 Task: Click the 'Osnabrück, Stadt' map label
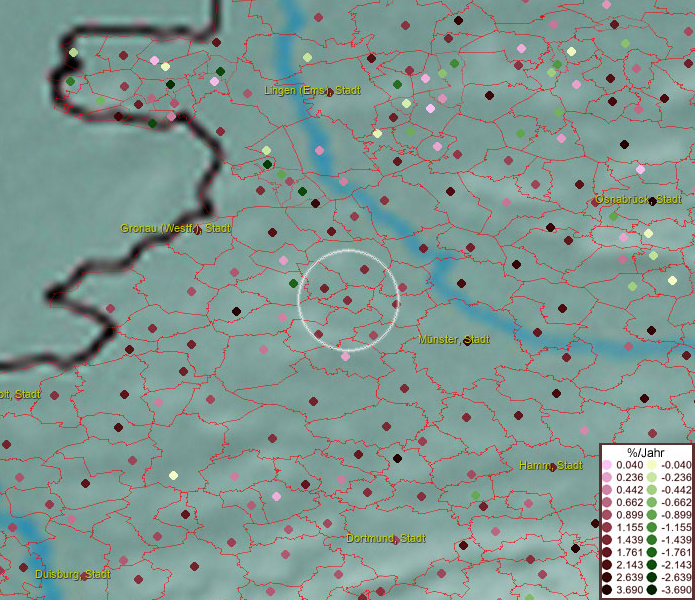(x=638, y=199)
